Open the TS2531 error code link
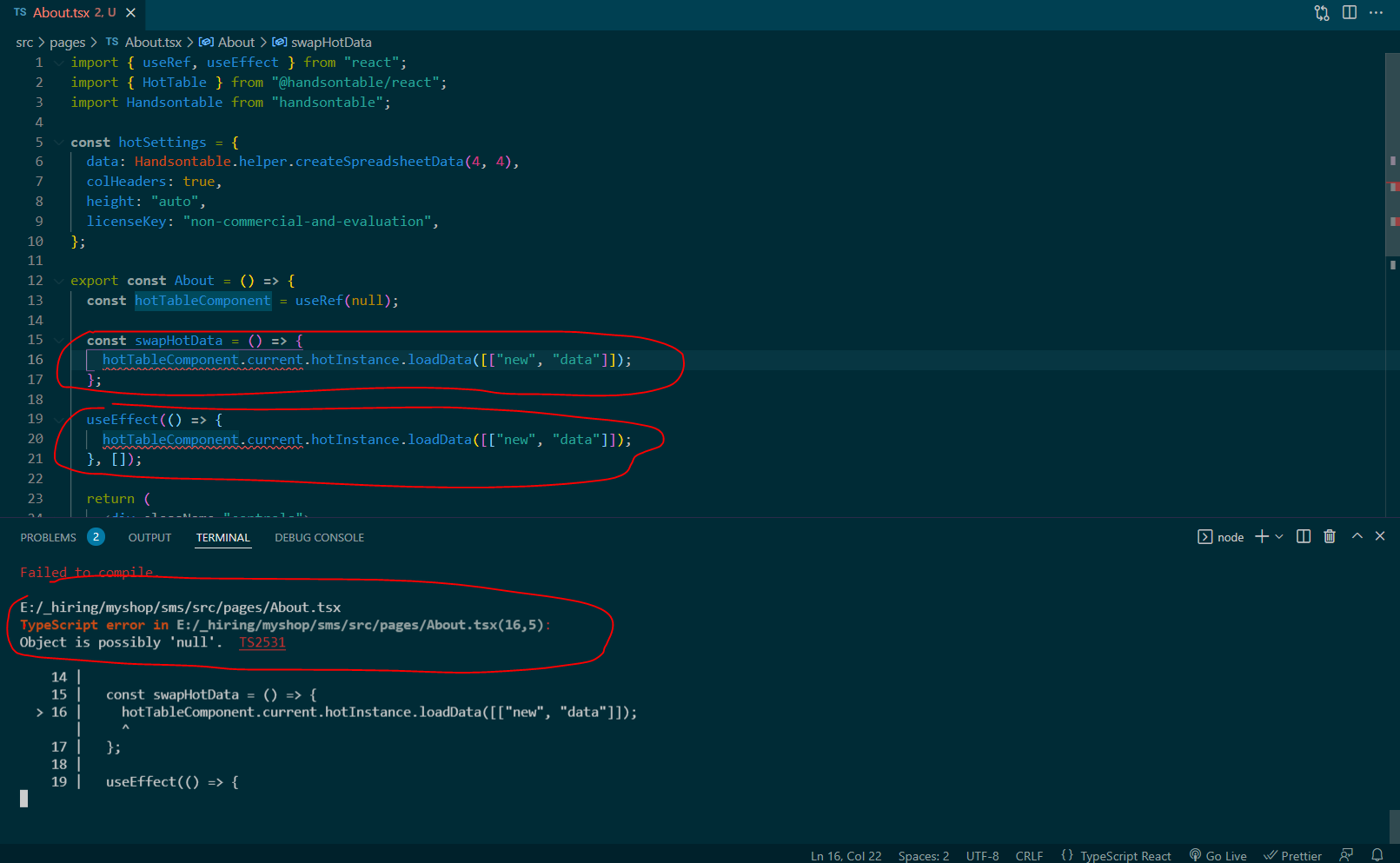 coord(262,642)
